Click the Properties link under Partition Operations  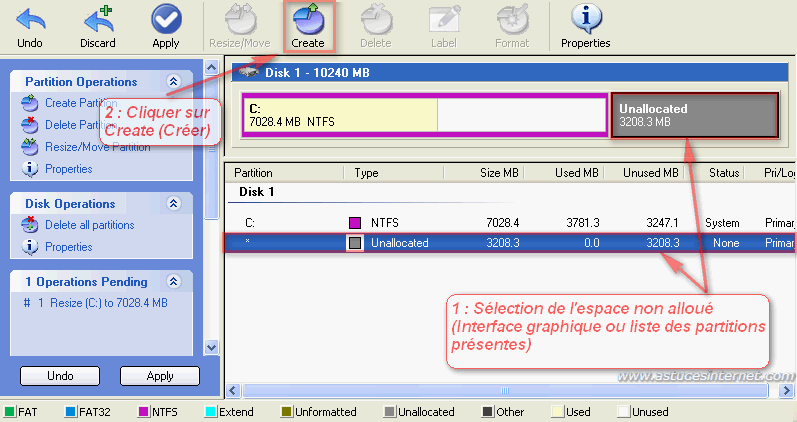(x=69, y=169)
